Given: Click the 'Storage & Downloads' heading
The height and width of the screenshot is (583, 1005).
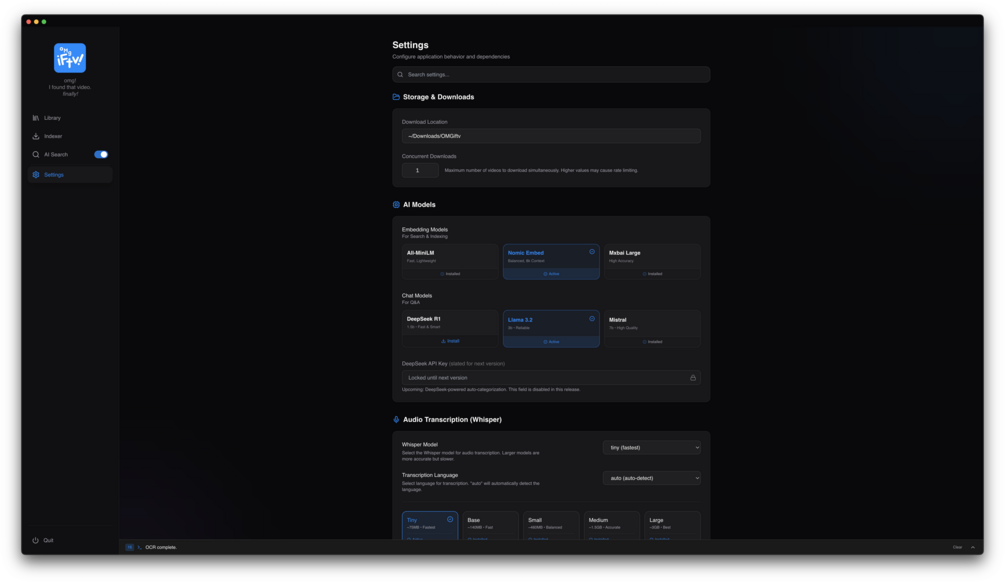Looking at the screenshot, I should tap(438, 97).
